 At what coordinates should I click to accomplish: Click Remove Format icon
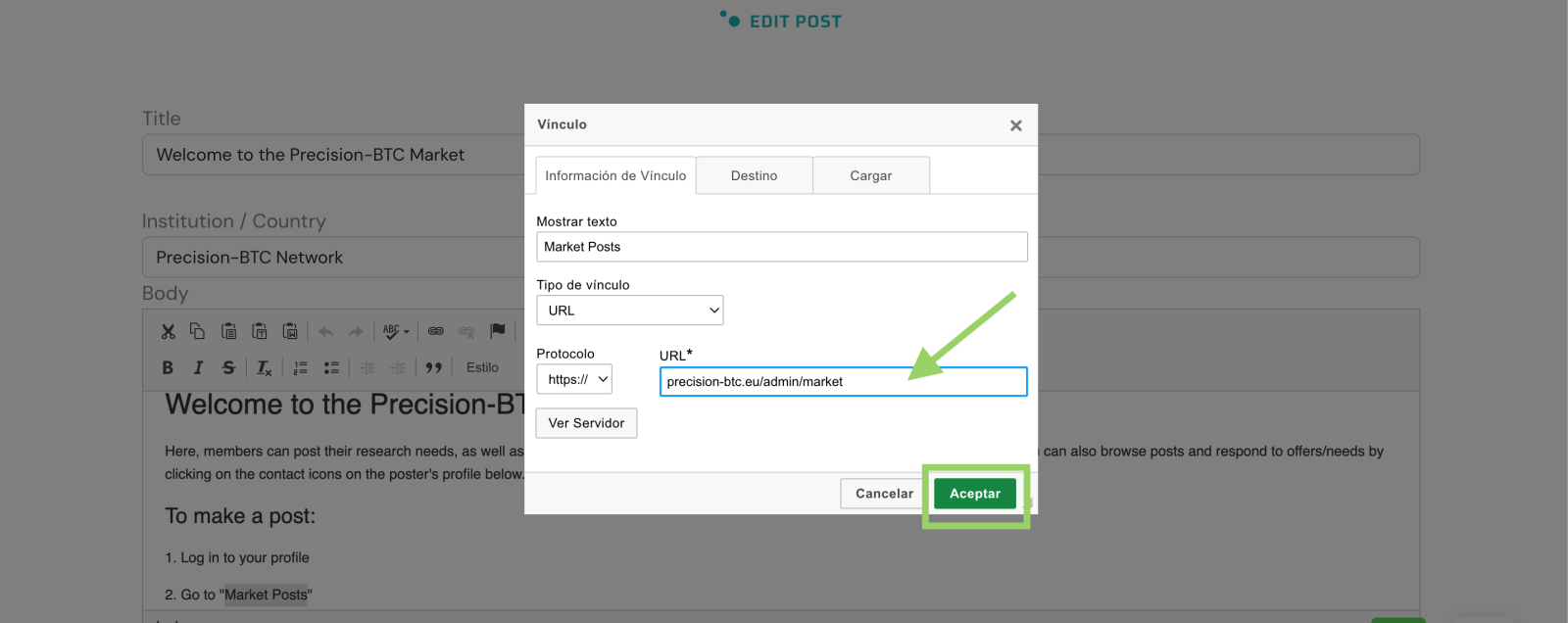[x=264, y=367]
